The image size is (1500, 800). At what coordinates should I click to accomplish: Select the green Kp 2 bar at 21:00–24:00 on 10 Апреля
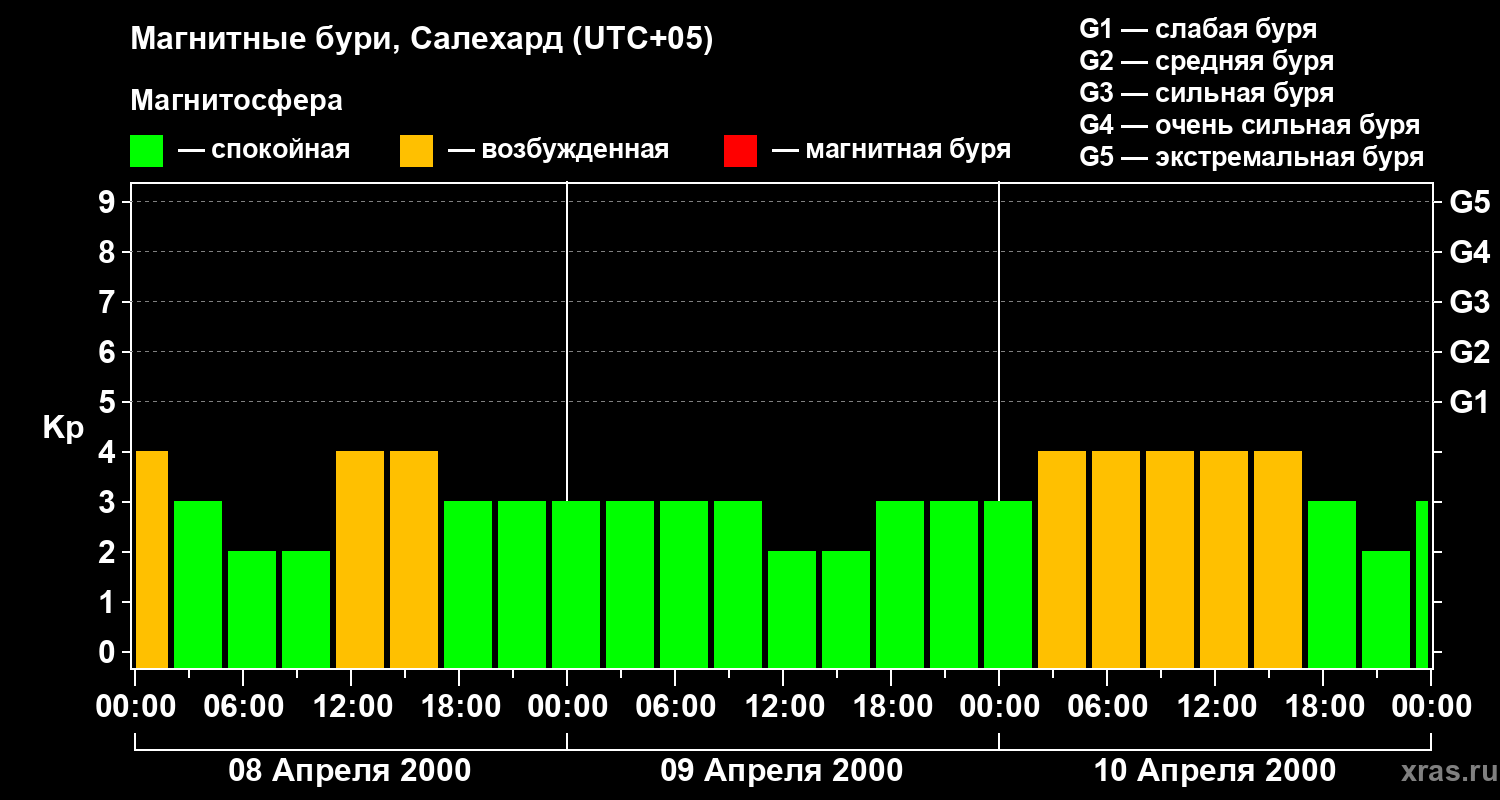tap(1386, 609)
